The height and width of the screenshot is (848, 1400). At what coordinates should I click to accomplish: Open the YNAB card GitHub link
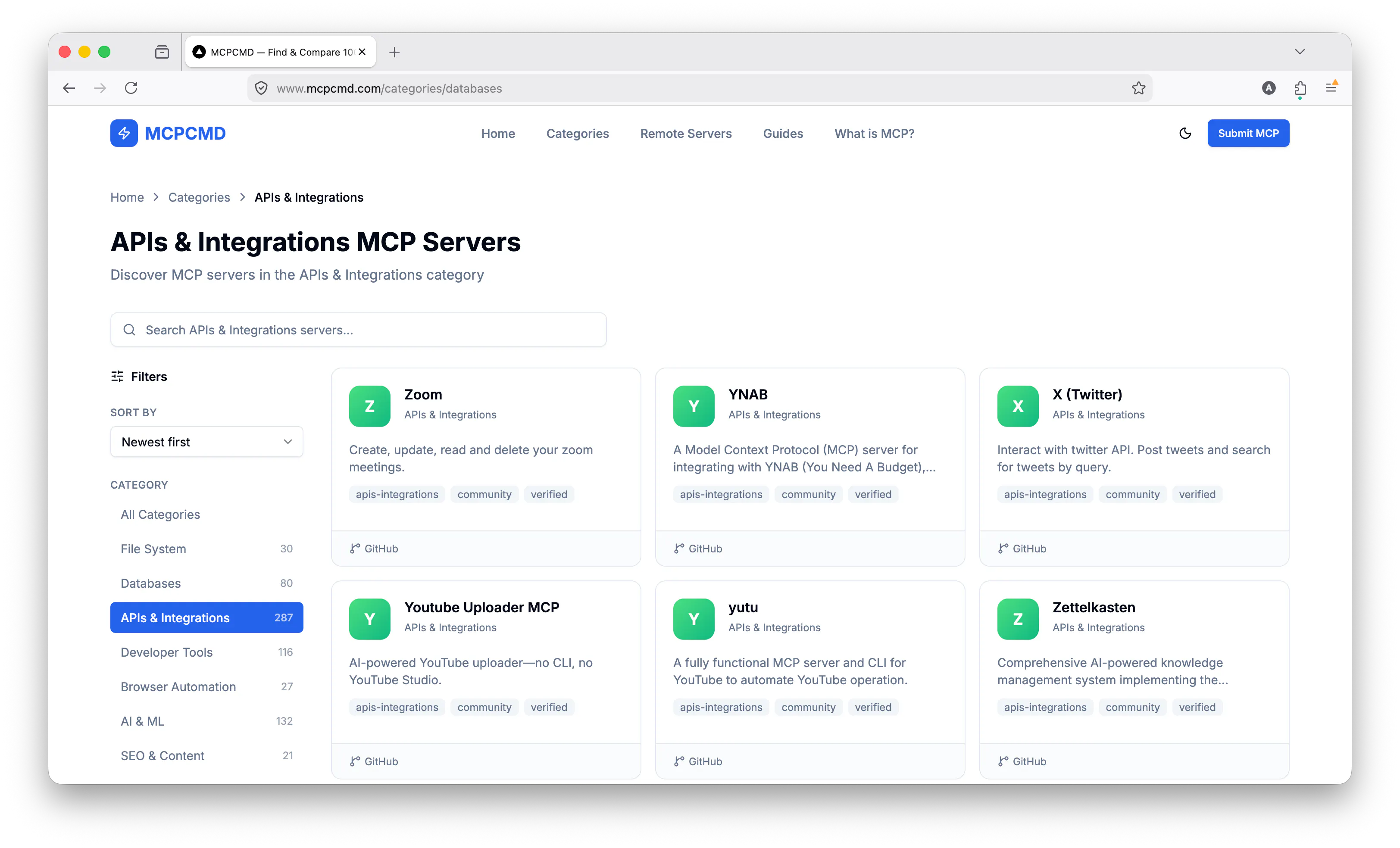click(698, 549)
